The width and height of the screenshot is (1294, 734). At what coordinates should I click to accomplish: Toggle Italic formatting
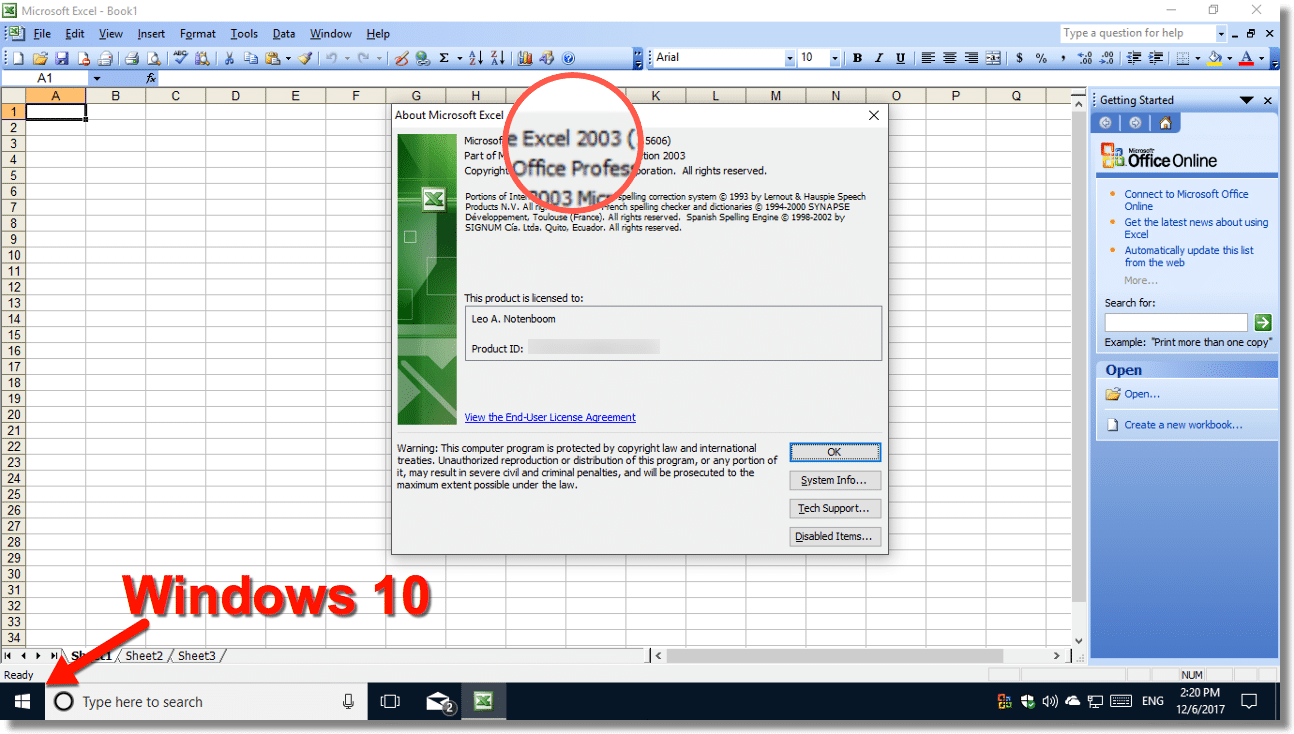(x=879, y=58)
